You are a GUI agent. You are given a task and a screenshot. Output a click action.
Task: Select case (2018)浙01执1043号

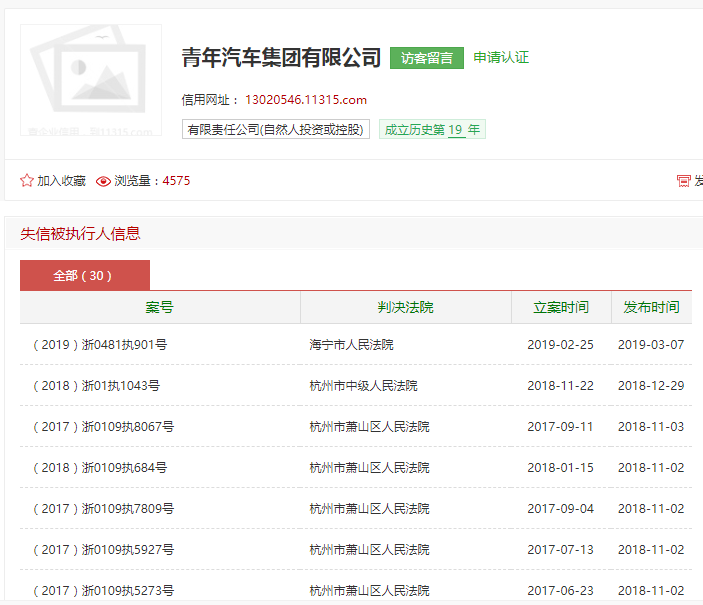[x=96, y=386]
